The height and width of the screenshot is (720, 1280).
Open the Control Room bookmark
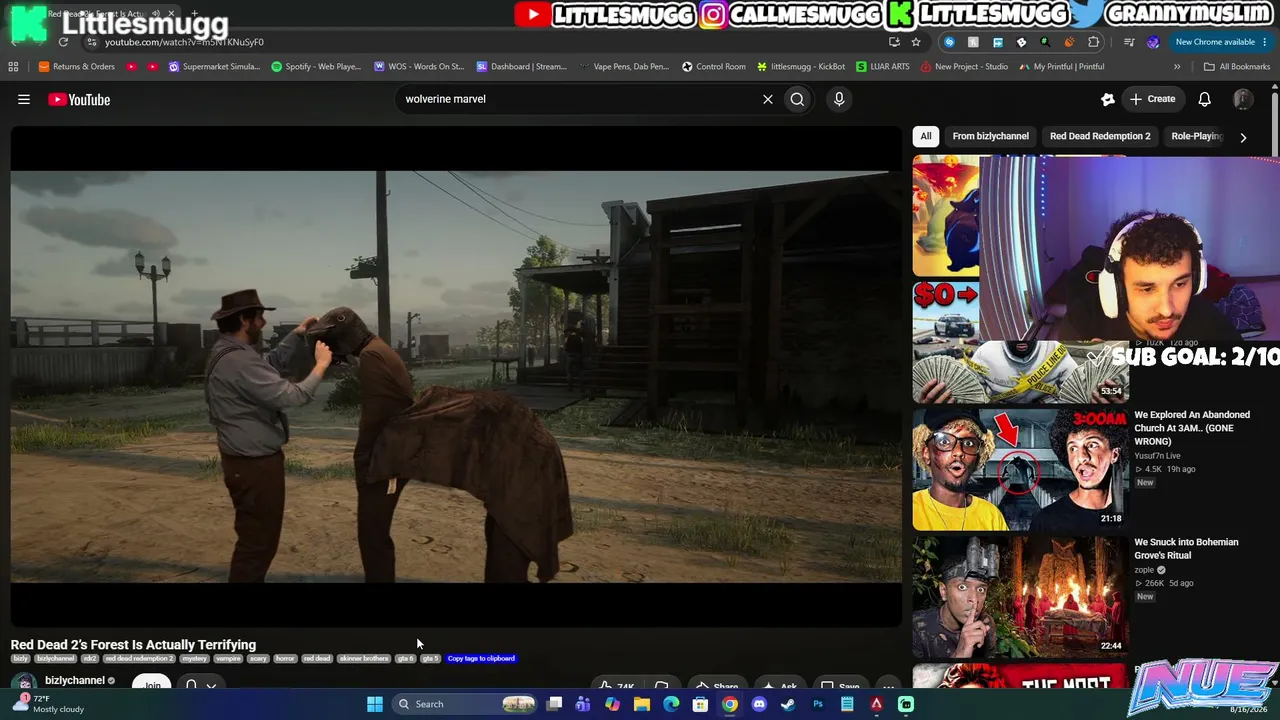714,66
